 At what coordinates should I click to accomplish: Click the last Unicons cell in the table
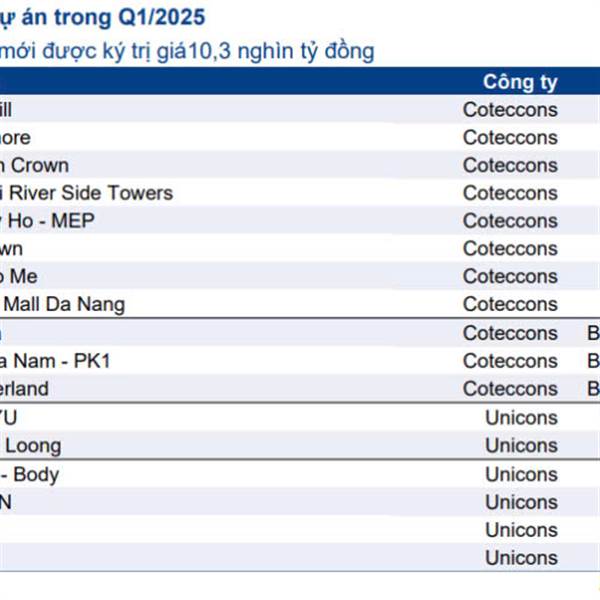pos(521,558)
